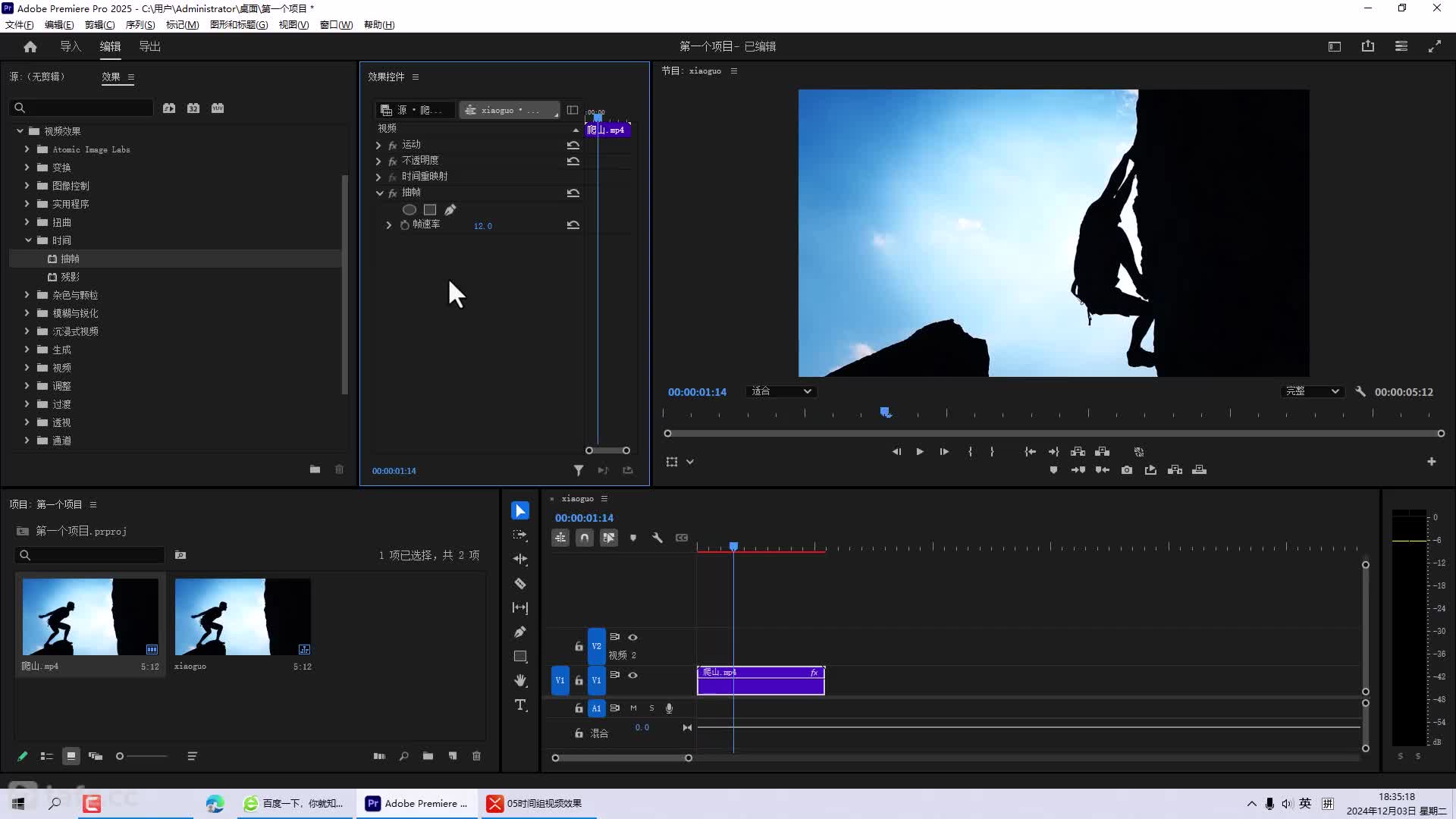Image resolution: width=1456 pixels, height=819 pixels.
Task: Click the project thumbnail zoom slider
Action: 141,756
